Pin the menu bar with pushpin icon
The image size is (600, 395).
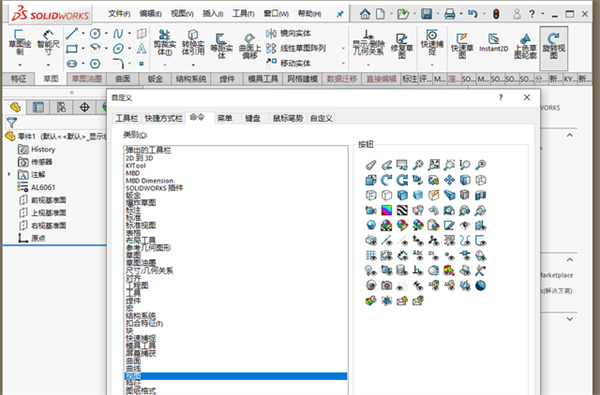coord(339,14)
